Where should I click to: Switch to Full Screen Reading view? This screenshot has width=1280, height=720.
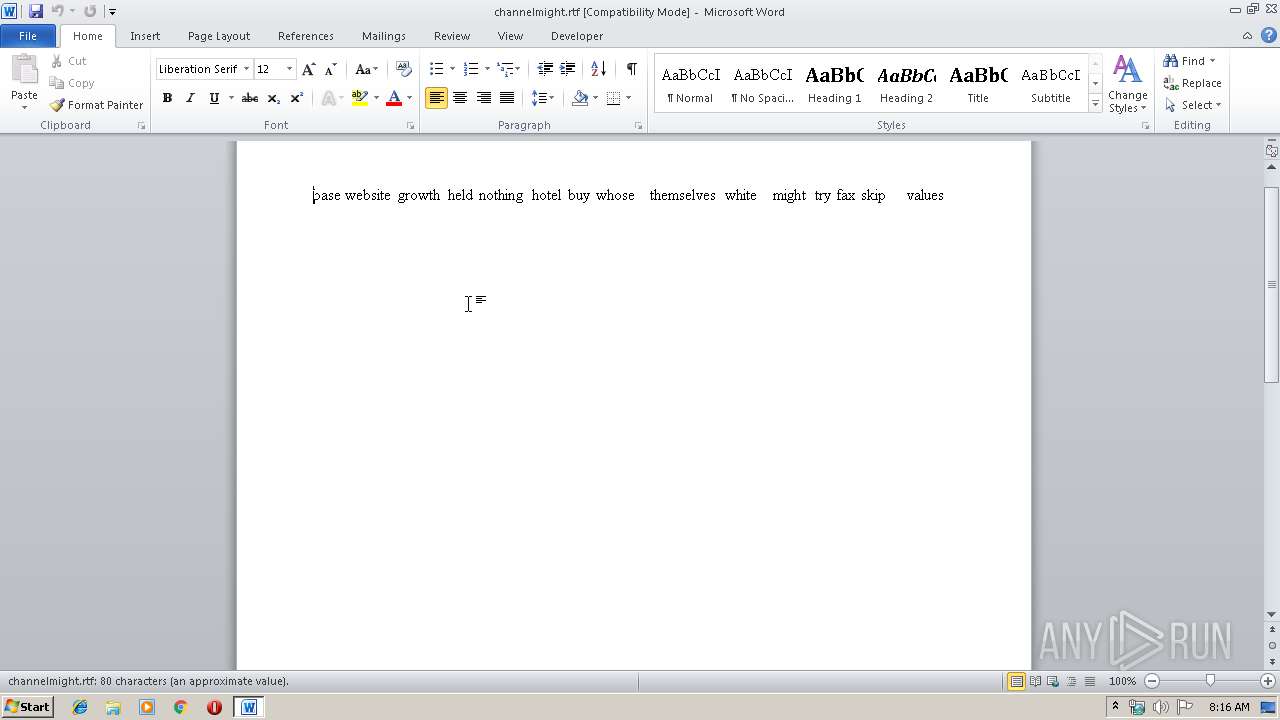(x=1035, y=681)
